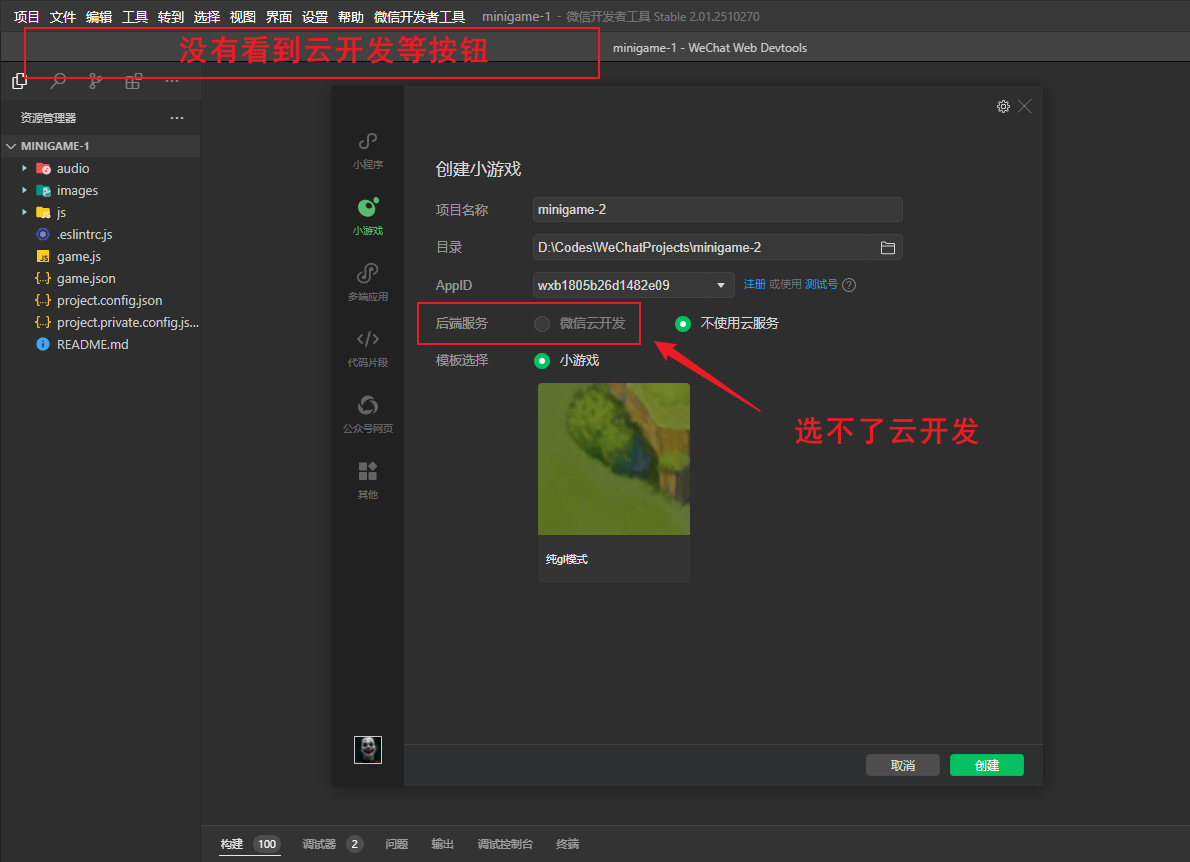Open the Explorer files icon in activity bar
The height and width of the screenshot is (862, 1190).
click(20, 80)
